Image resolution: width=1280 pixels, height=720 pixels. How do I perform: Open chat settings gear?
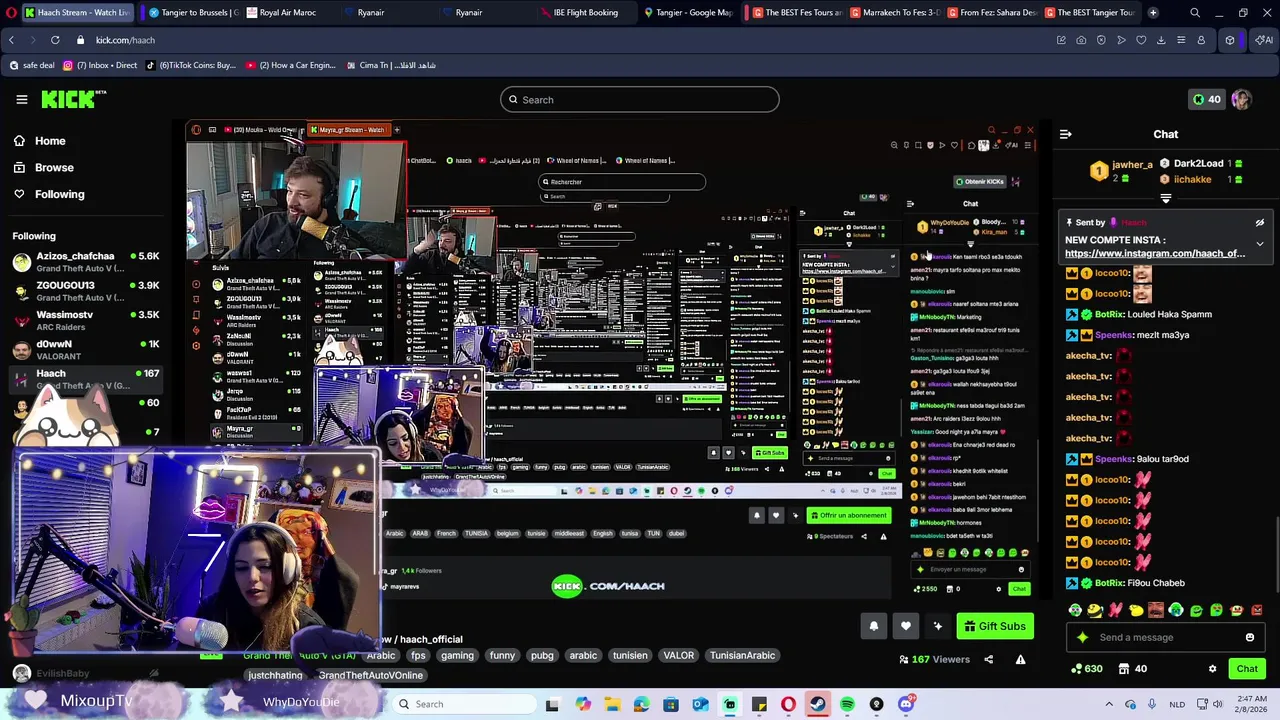[1212, 669]
